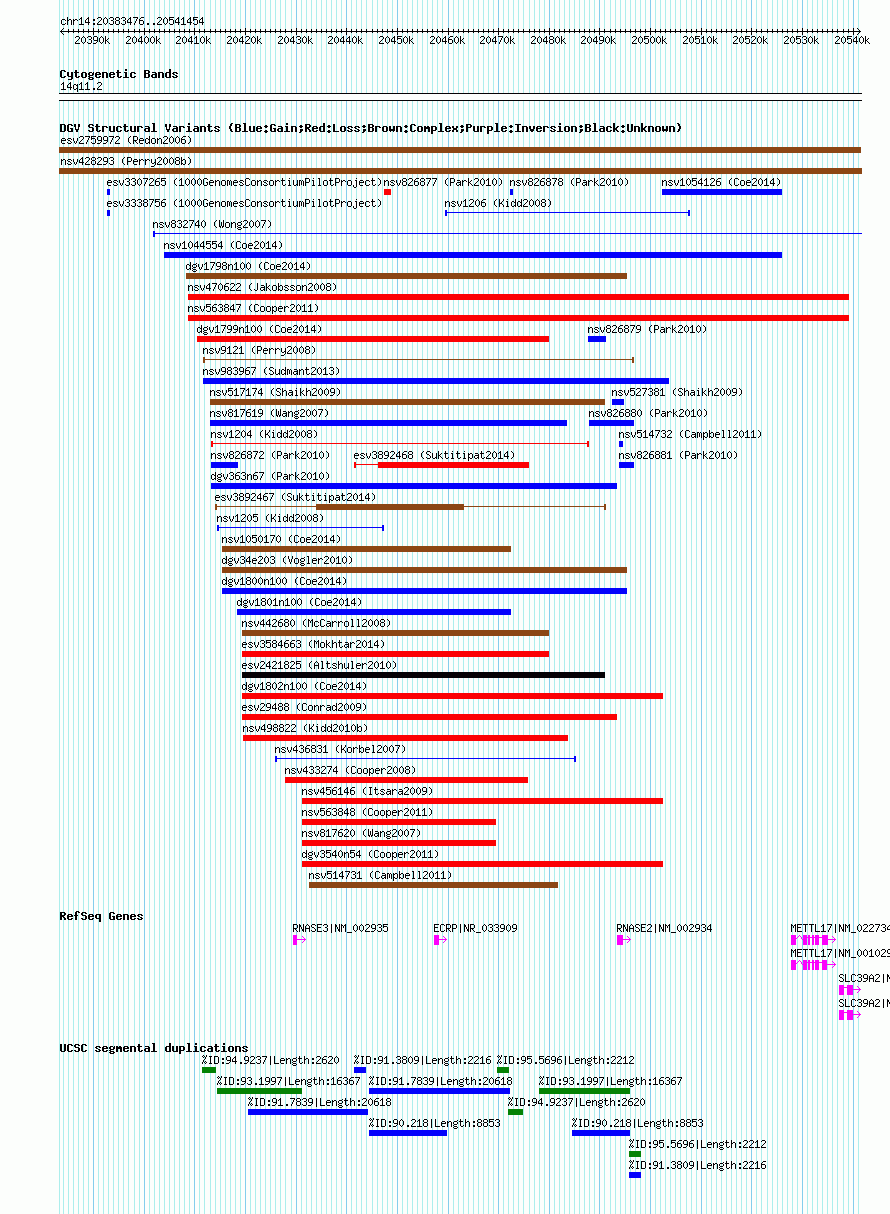The width and height of the screenshot is (890, 1214).
Task: Select nsv517174 (Shaikh2009) label
Action: (275, 392)
